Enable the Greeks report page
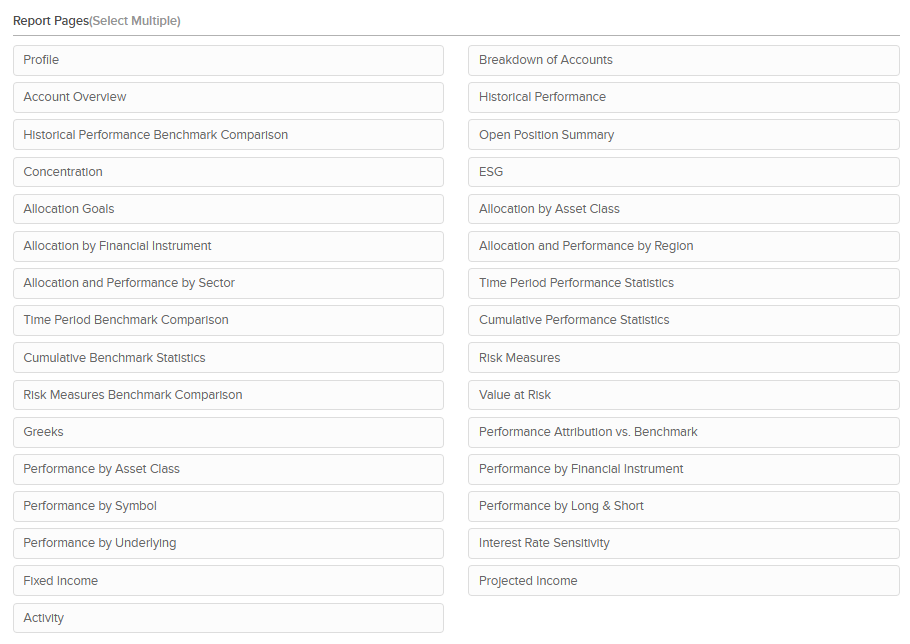This screenshot has height=644, width=910. tap(228, 432)
